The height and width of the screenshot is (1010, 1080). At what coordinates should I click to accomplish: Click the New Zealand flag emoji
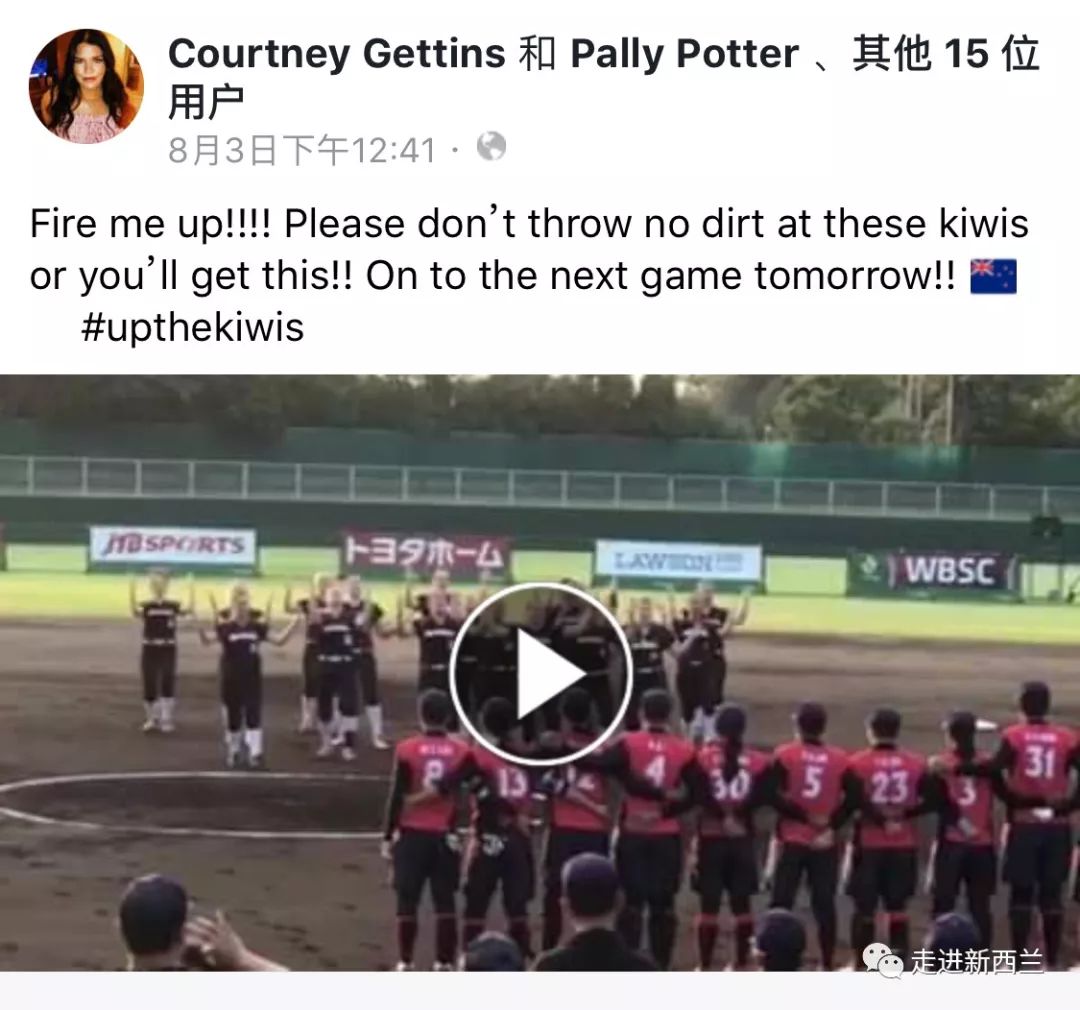[x=993, y=276]
